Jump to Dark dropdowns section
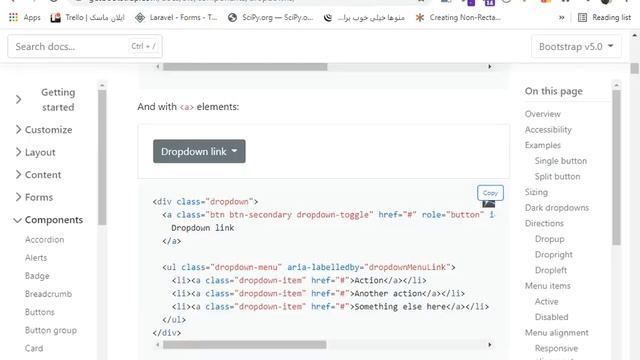This screenshot has width=640, height=360. (557, 208)
